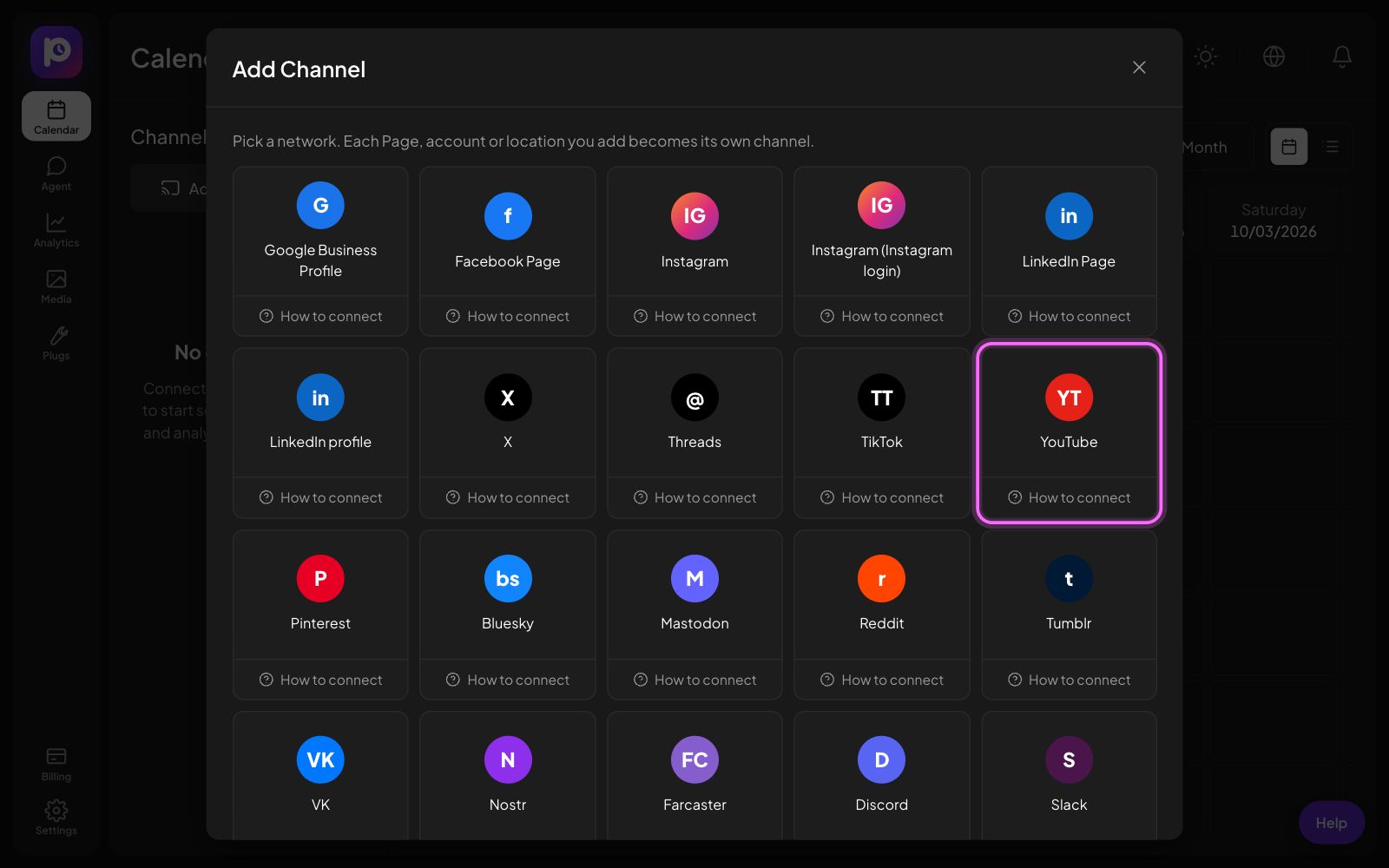
Task: Choose the Discord network icon
Action: (x=881, y=760)
